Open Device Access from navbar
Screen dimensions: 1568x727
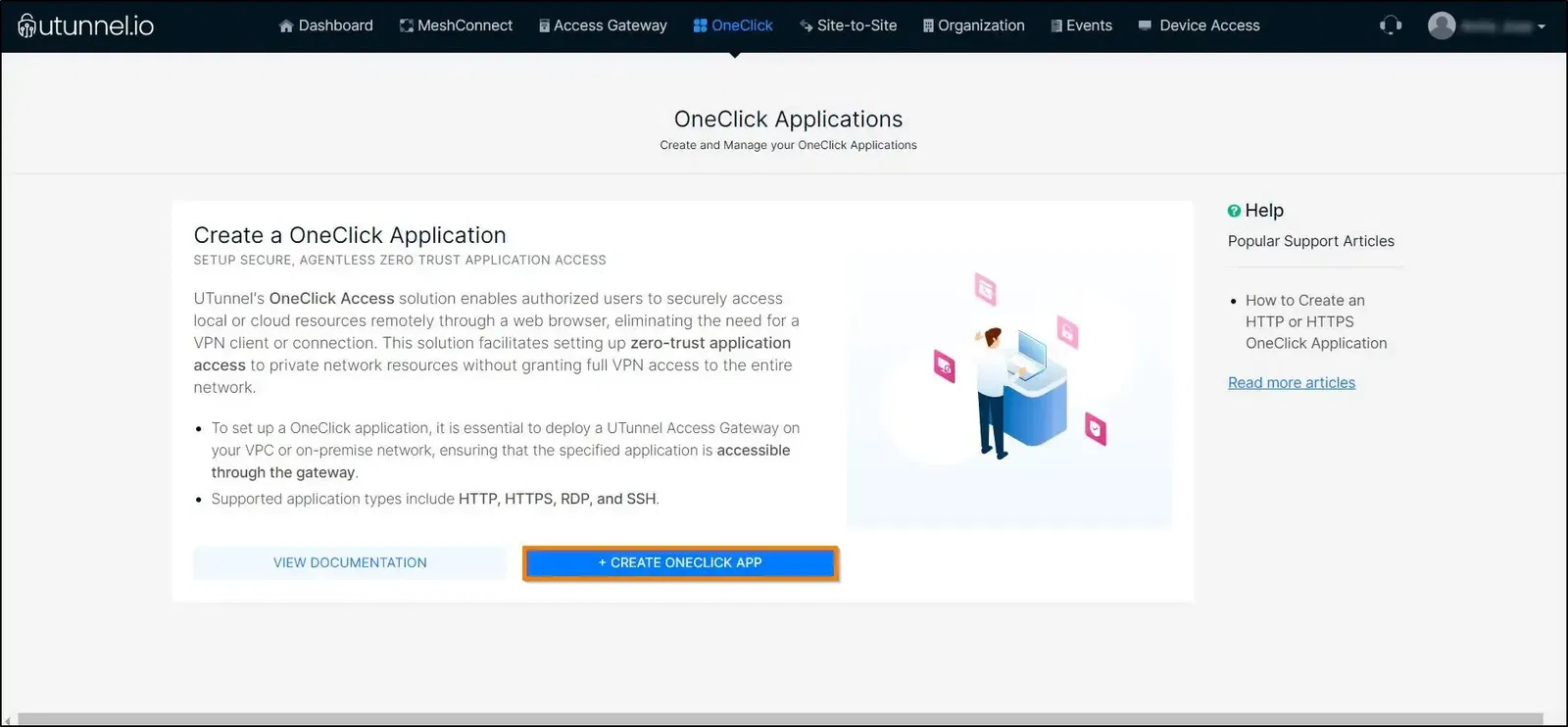pos(1199,25)
